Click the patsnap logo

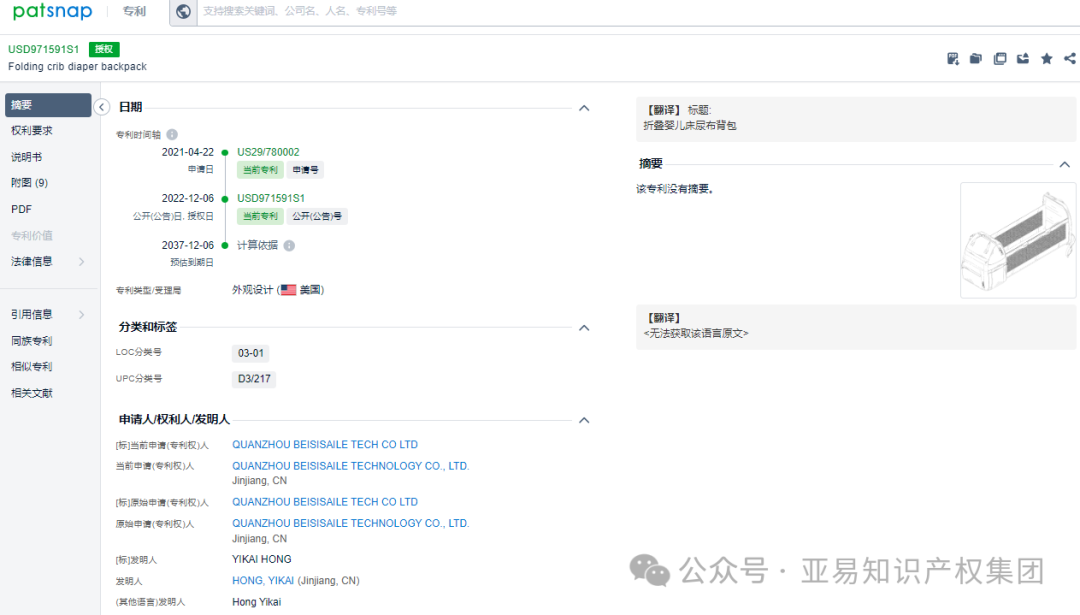(x=52, y=12)
